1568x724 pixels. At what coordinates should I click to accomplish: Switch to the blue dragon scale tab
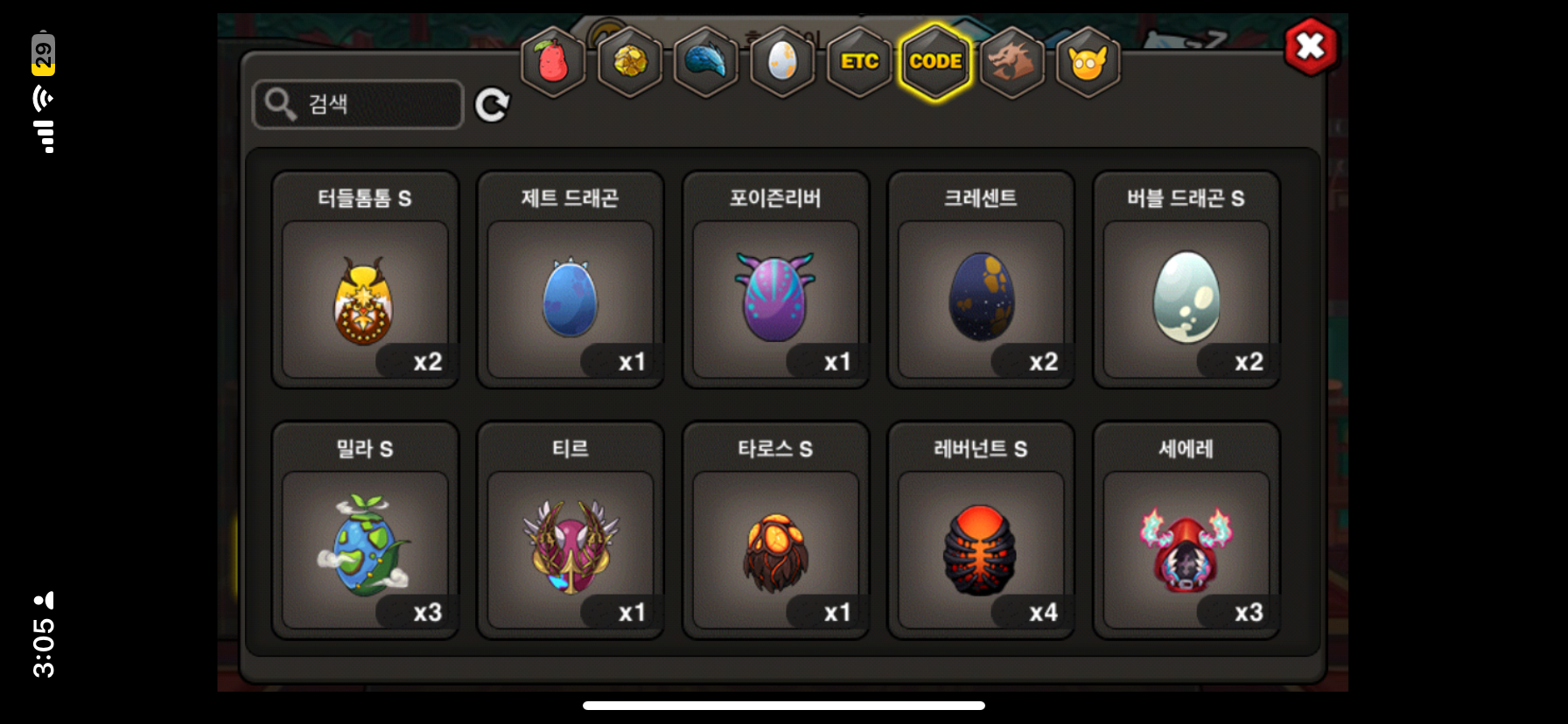coord(706,62)
